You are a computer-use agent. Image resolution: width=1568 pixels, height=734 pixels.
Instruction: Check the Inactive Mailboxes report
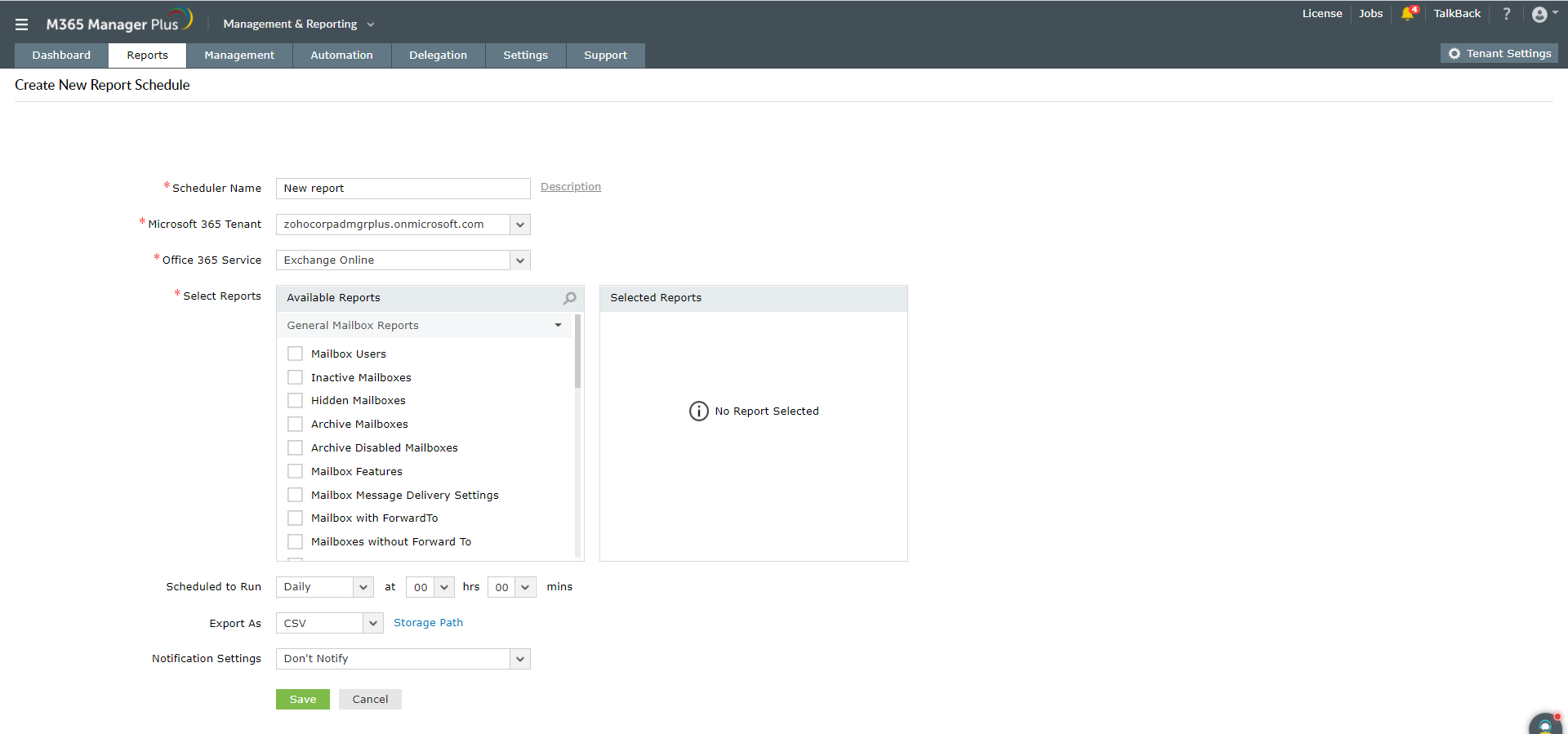(x=295, y=377)
